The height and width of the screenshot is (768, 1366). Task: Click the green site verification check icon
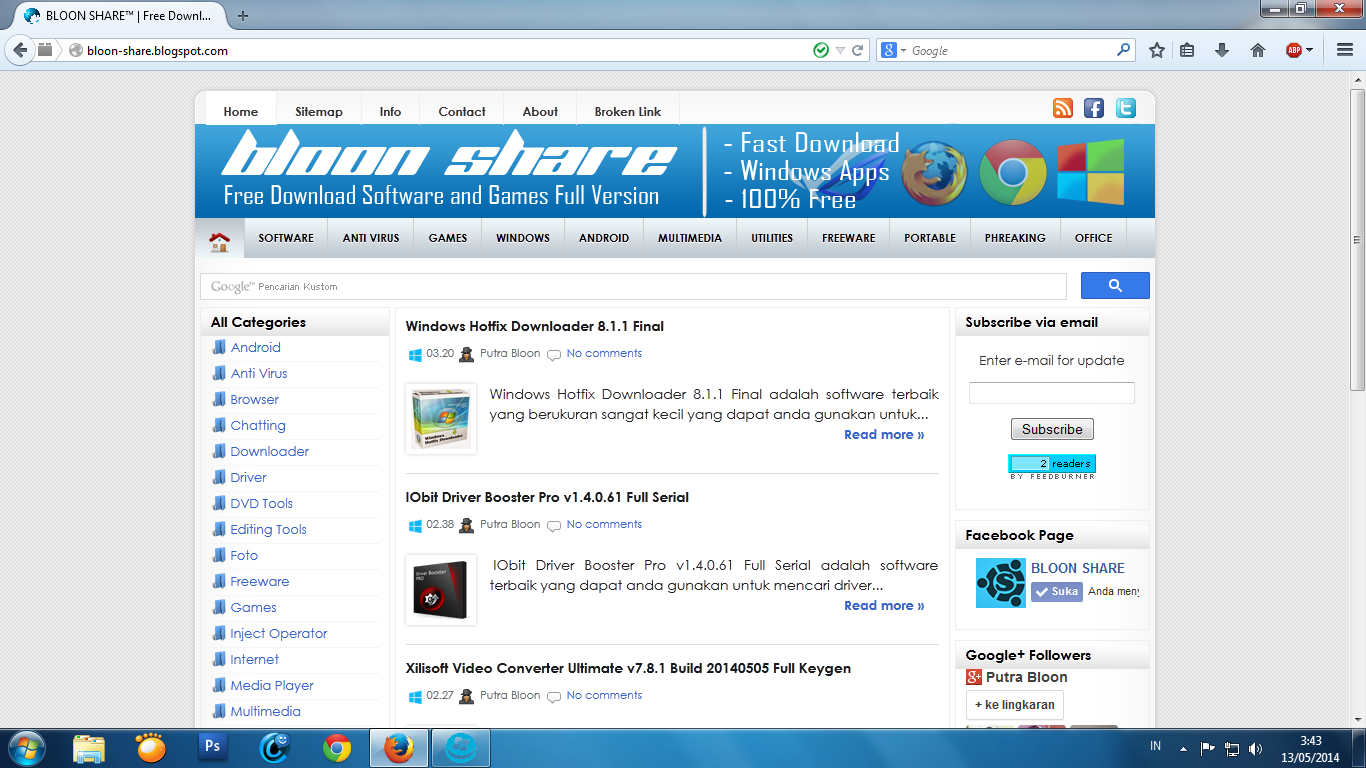tap(821, 50)
